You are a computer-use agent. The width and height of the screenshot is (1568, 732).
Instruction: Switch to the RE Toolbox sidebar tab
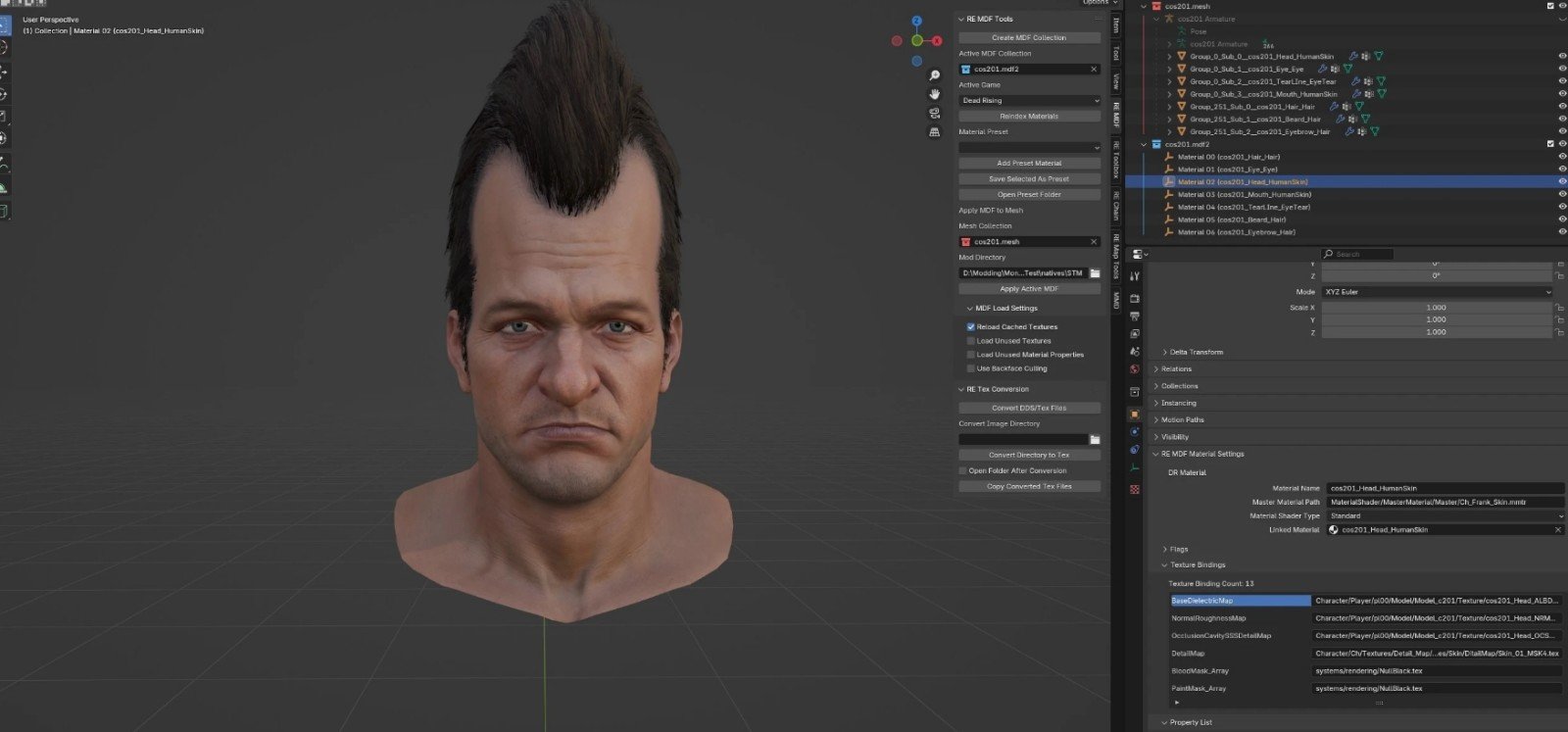coord(1115,160)
